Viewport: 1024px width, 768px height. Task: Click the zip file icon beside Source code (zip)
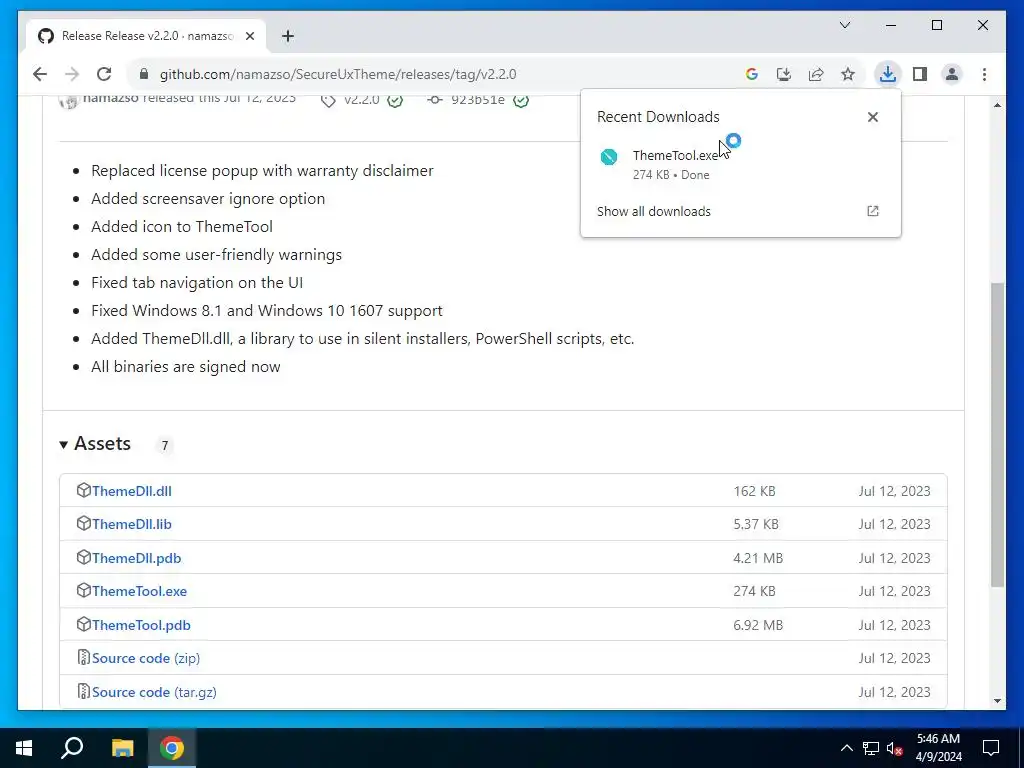click(83, 657)
